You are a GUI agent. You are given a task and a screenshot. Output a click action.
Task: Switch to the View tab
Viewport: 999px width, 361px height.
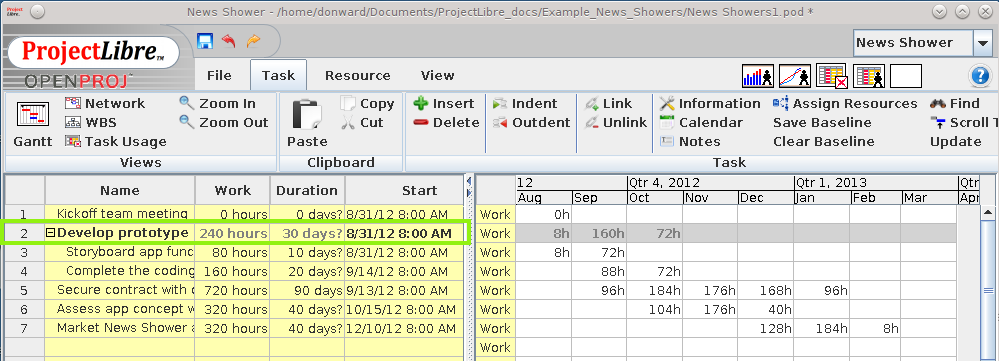coord(438,75)
